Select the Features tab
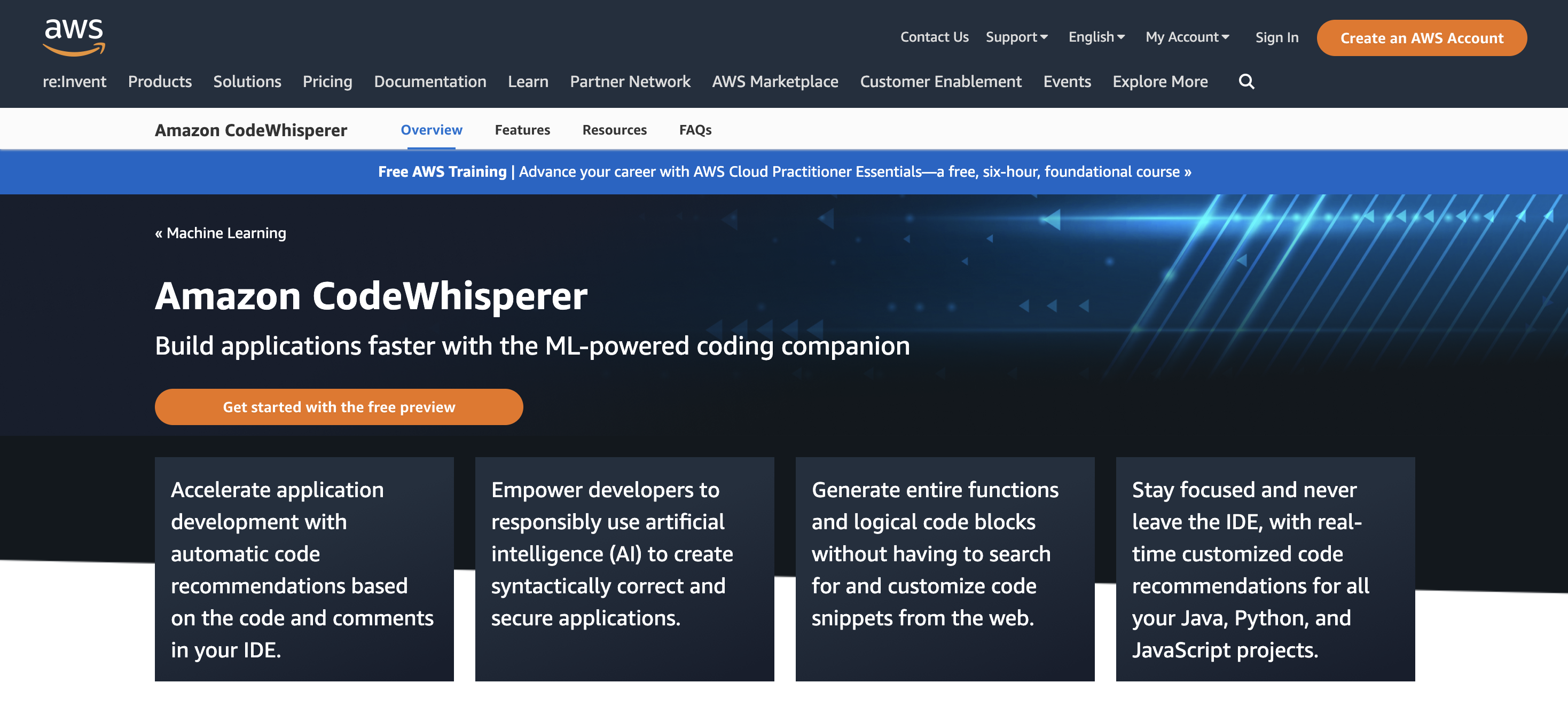 coord(522,129)
